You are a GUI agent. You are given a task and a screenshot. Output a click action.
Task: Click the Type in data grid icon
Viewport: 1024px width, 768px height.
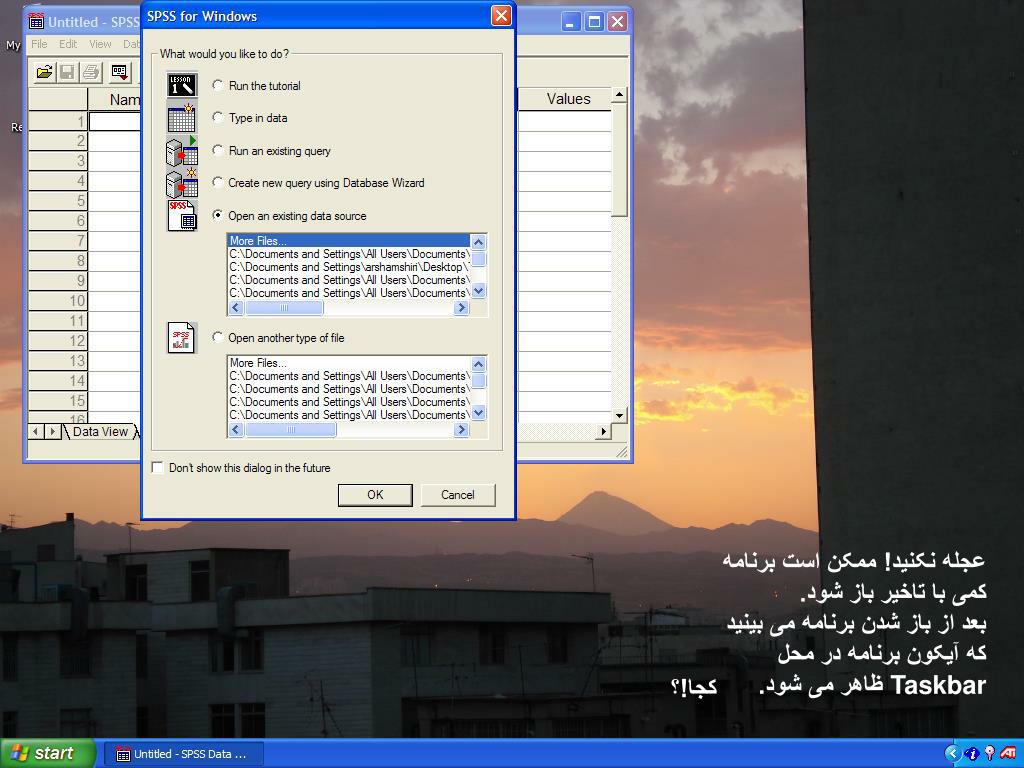coord(182,118)
